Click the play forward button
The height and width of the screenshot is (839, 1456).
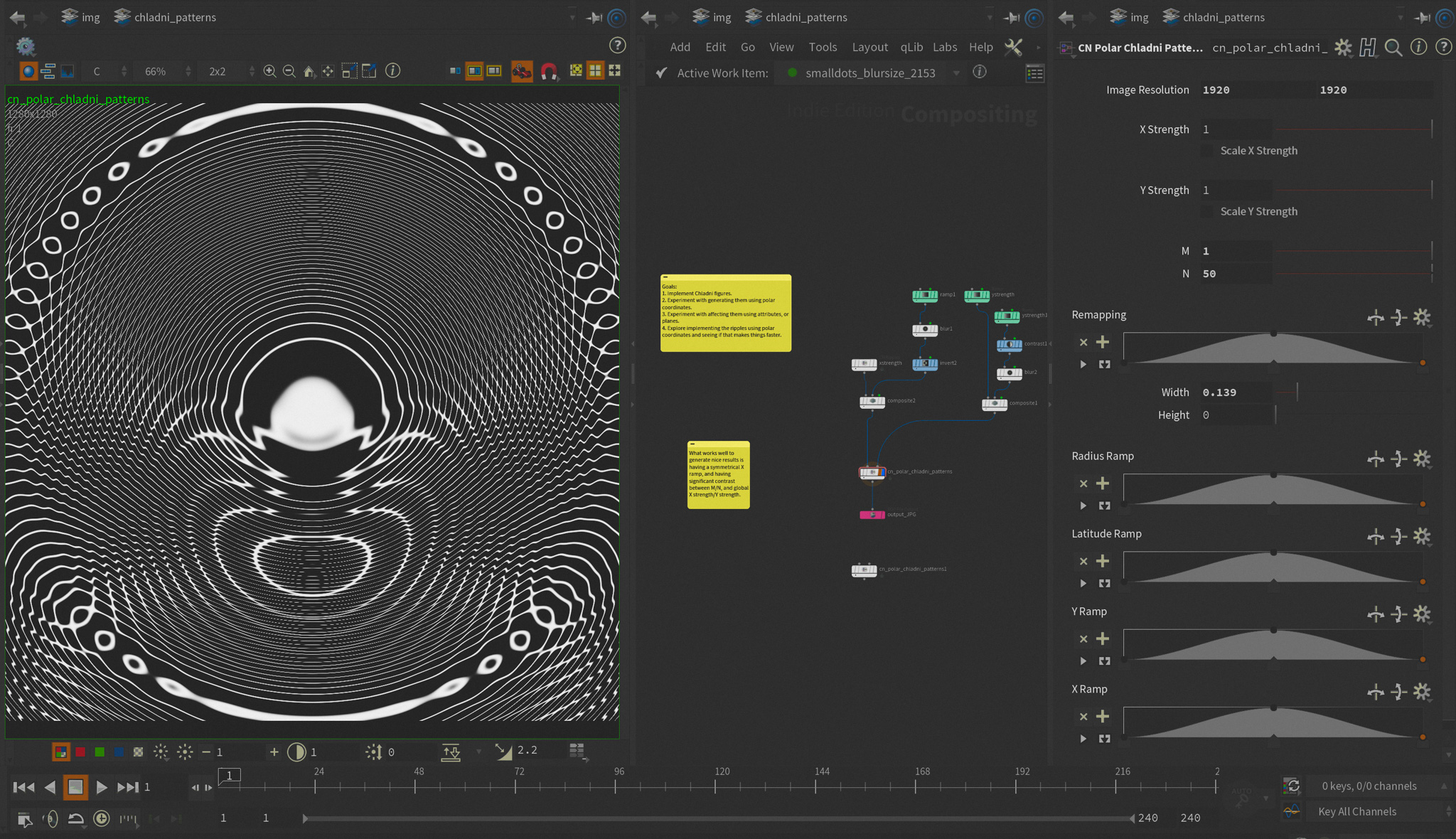[x=102, y=787]
